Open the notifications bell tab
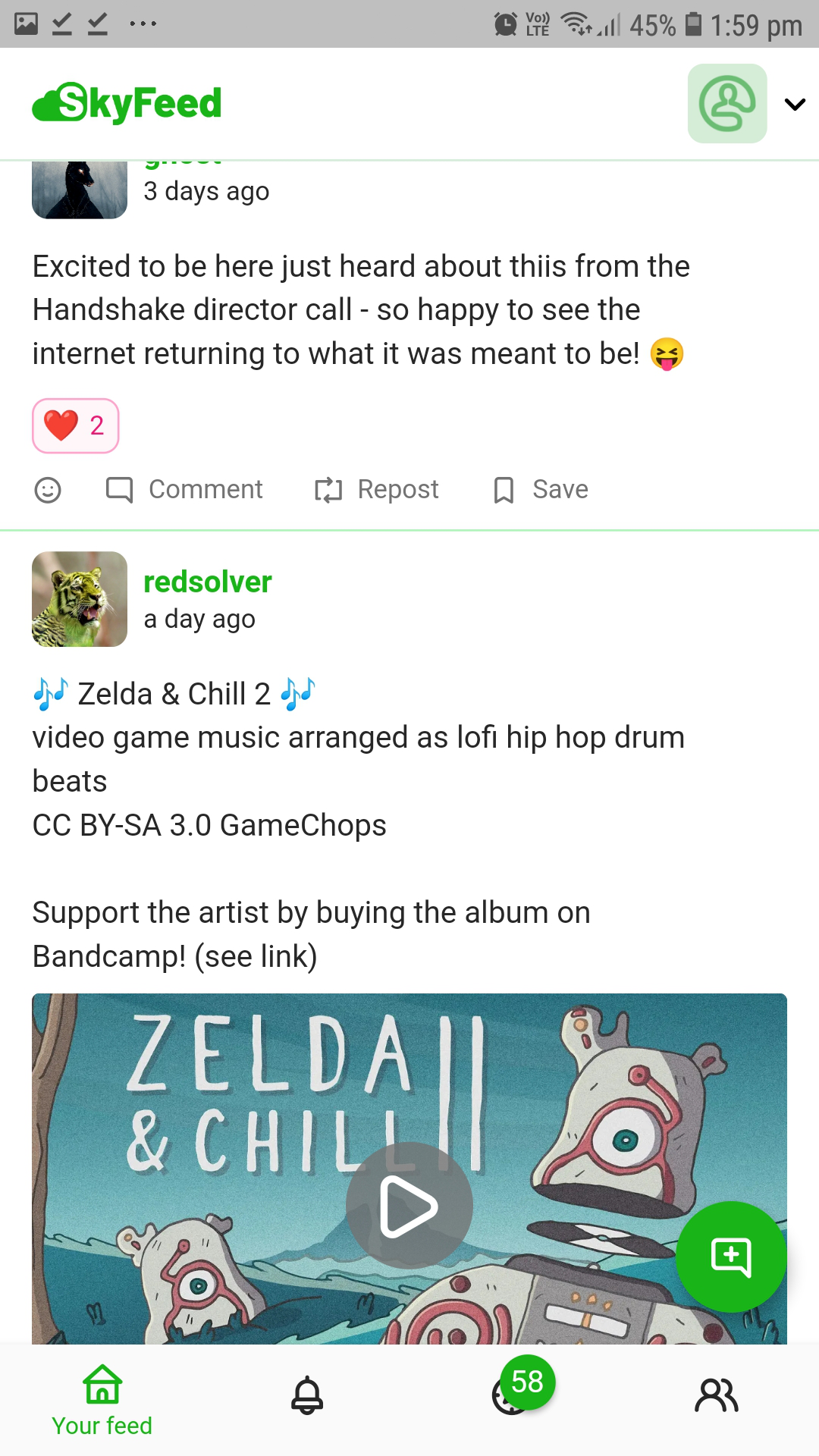 tap(307, 1395)
